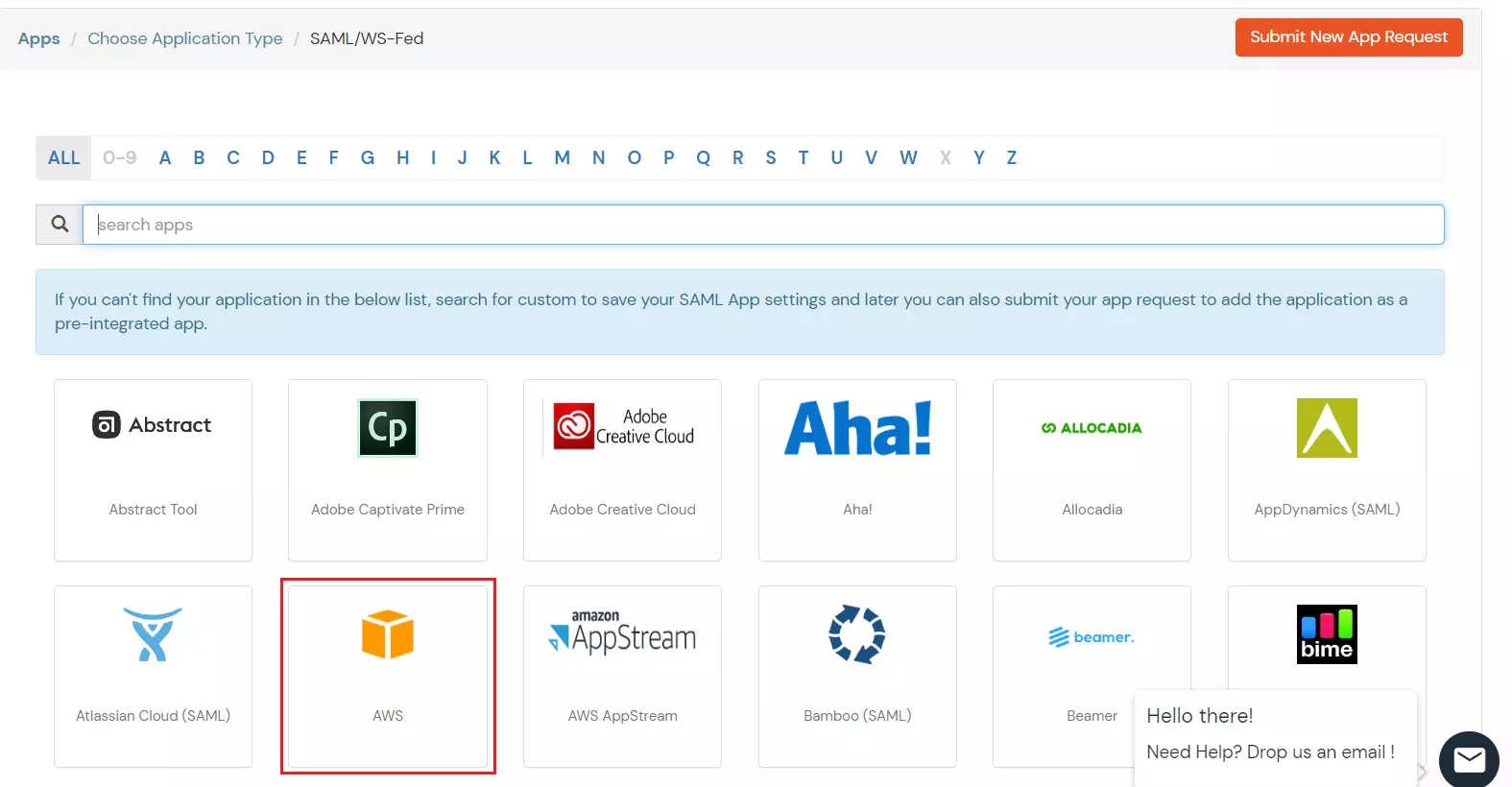Filter apps by letter C
The image size is (1512, 787).
233,157
